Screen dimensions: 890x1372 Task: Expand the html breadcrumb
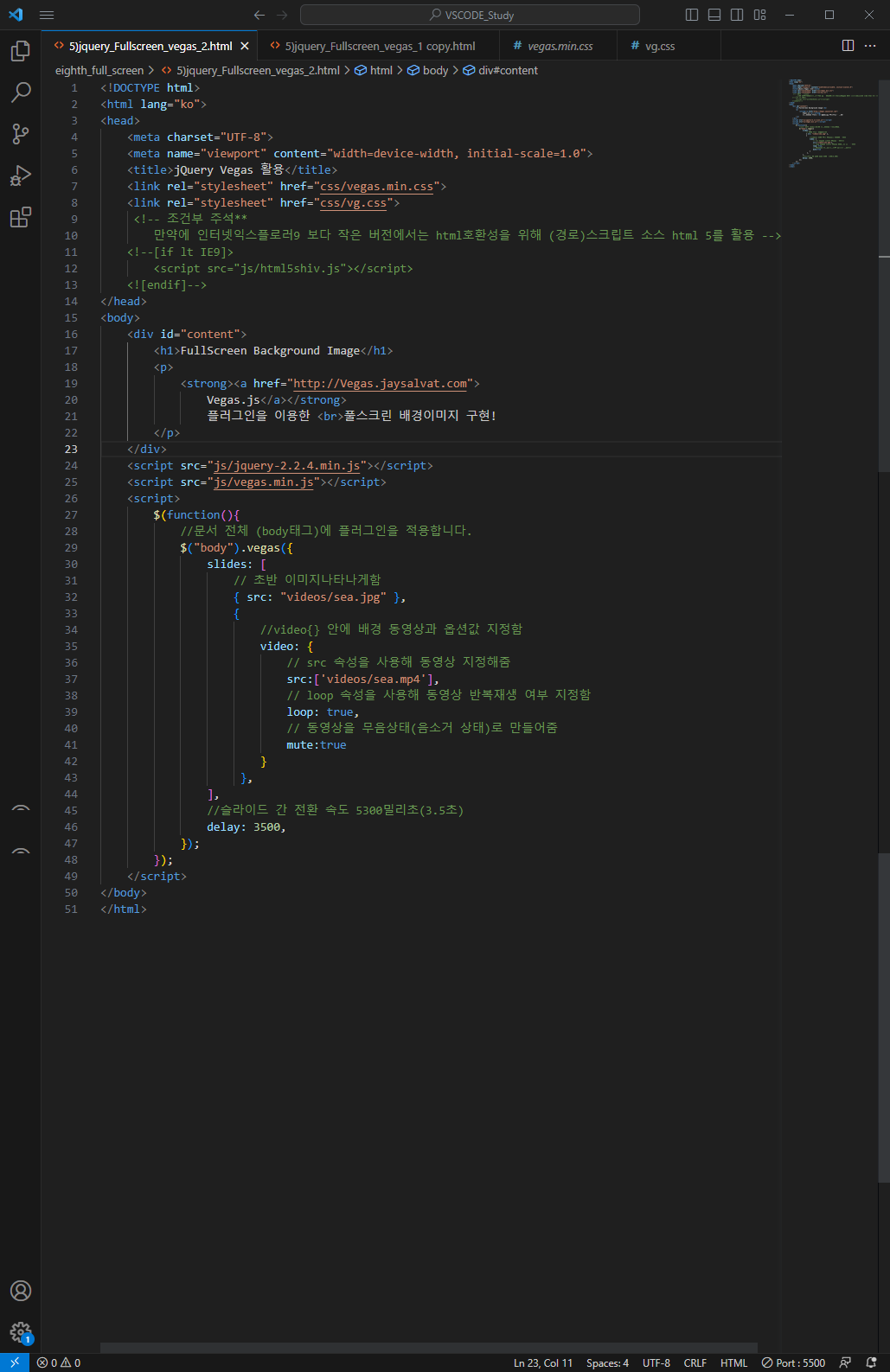click(x=374, y=70)
